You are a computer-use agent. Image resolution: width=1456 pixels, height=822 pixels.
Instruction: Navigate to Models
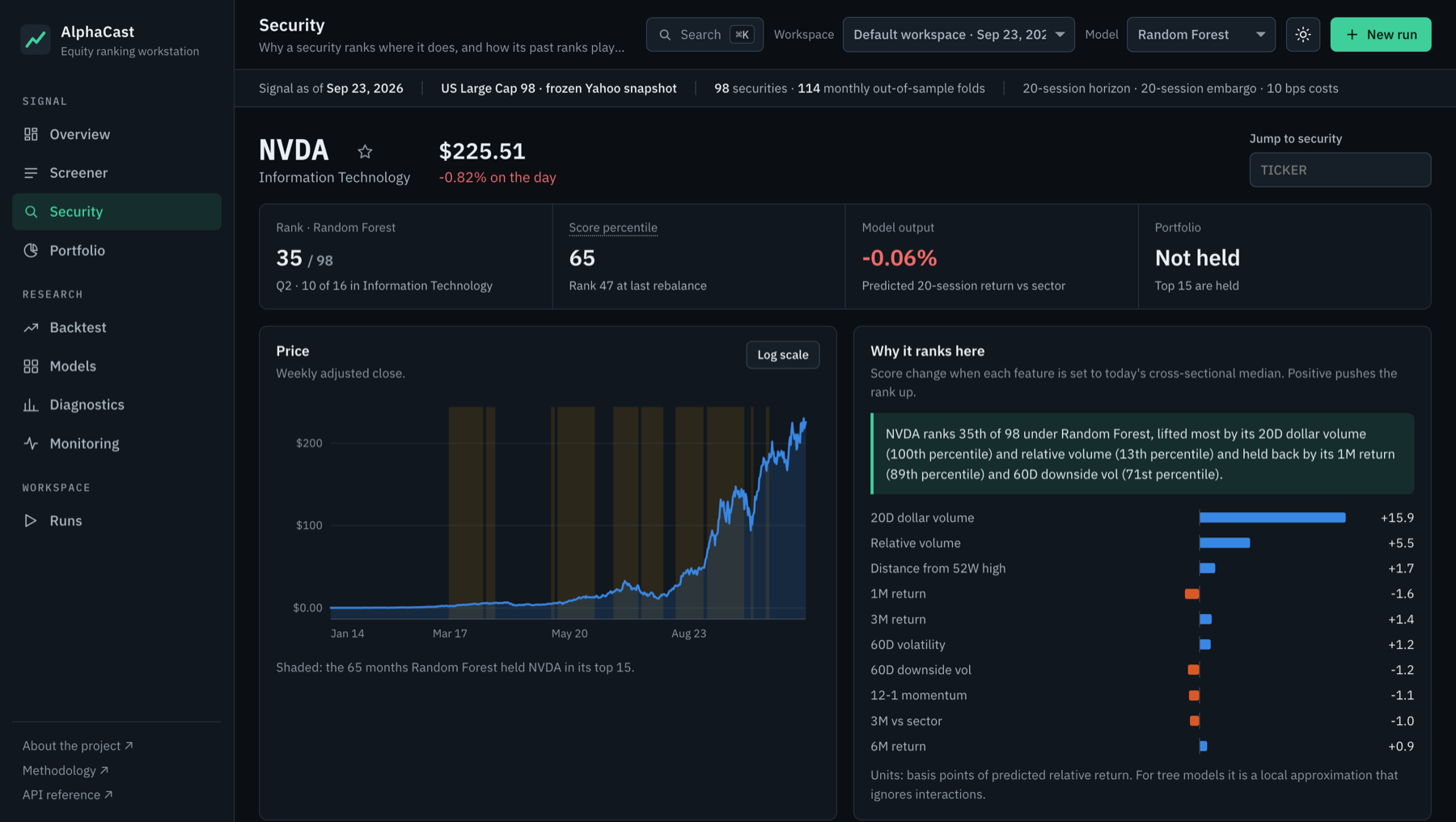[x=116, y=367]
